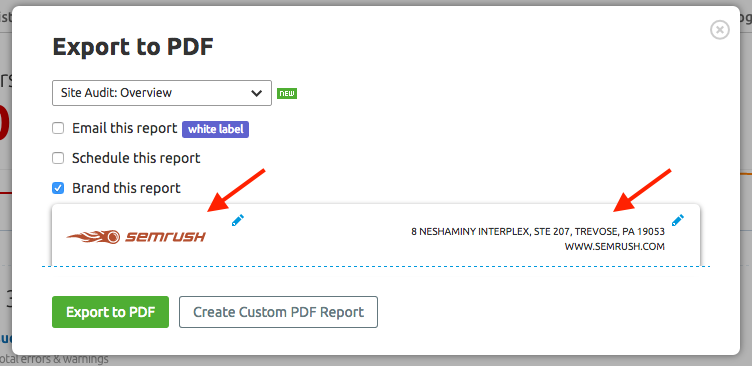
Task: Click the Brand this report label
Action: 126,188
